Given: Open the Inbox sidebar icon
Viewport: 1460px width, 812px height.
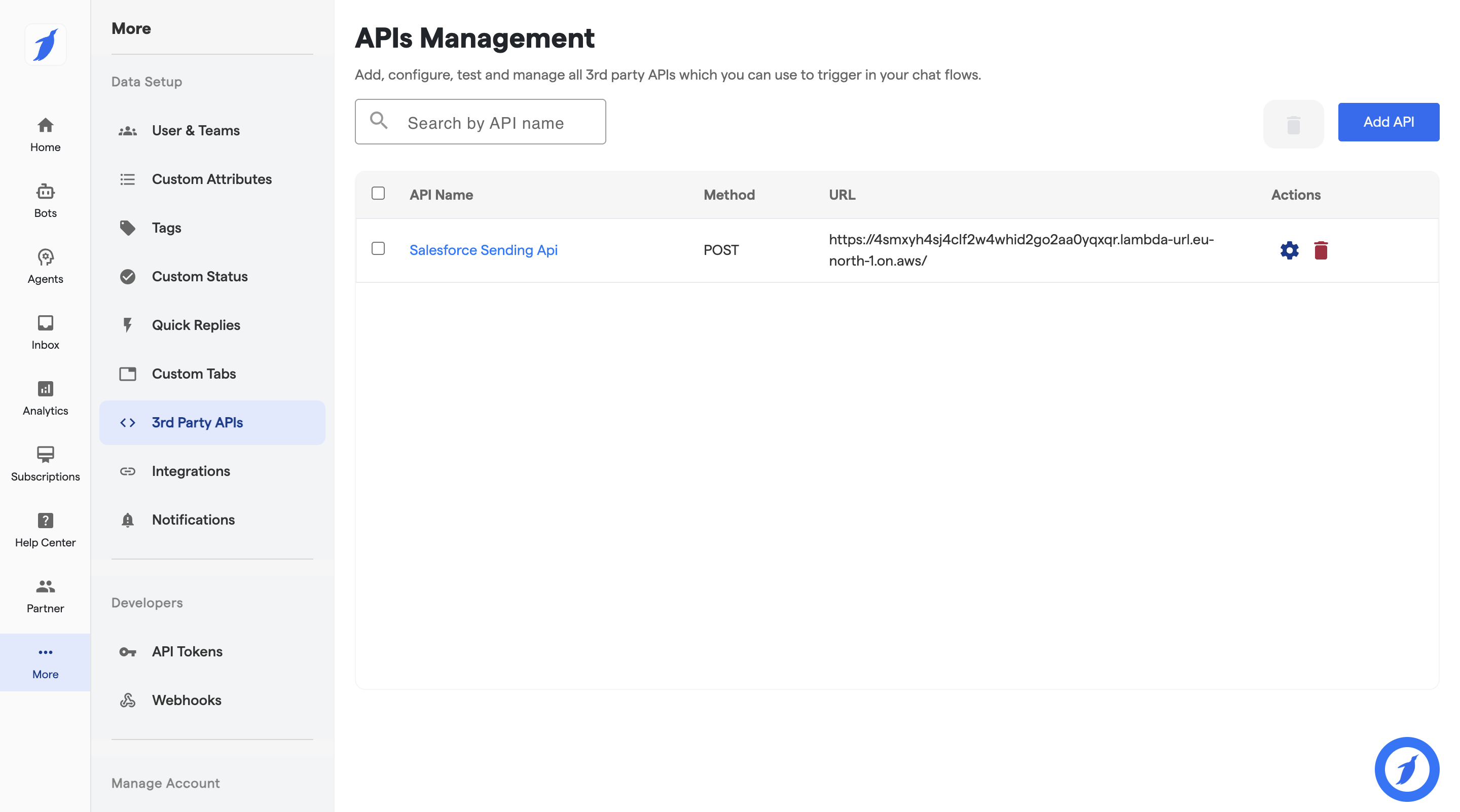Looking at the screenshot, I should [45, 332].
